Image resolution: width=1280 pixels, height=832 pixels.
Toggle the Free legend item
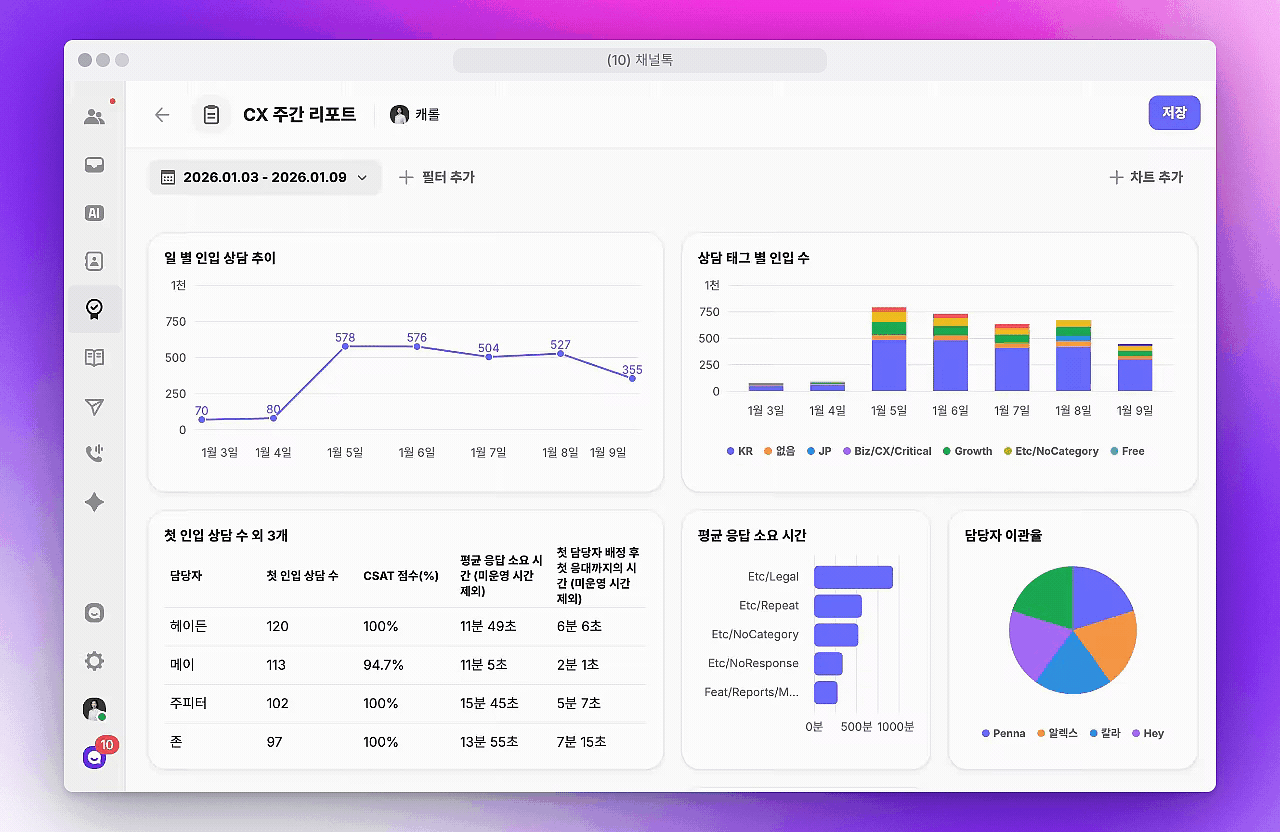[x=1127, y=451]
